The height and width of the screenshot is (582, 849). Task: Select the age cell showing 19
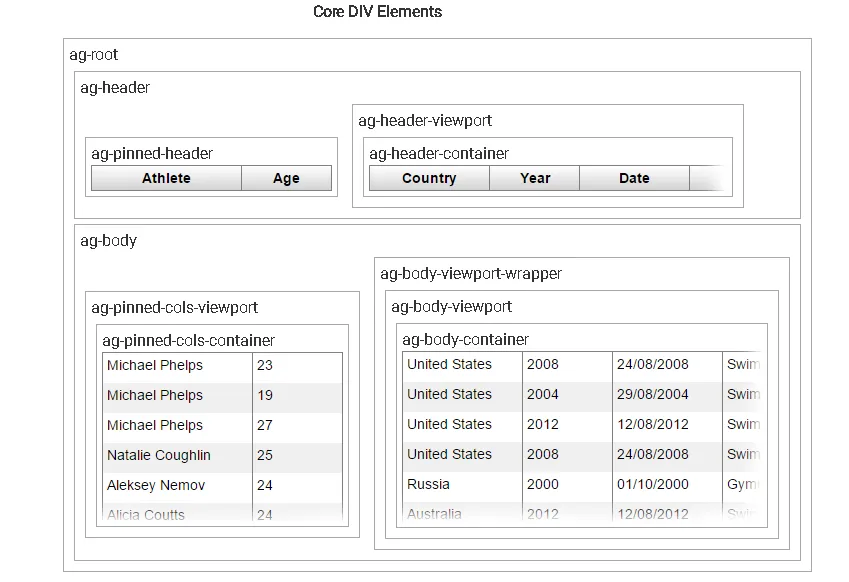pos(265,395)
